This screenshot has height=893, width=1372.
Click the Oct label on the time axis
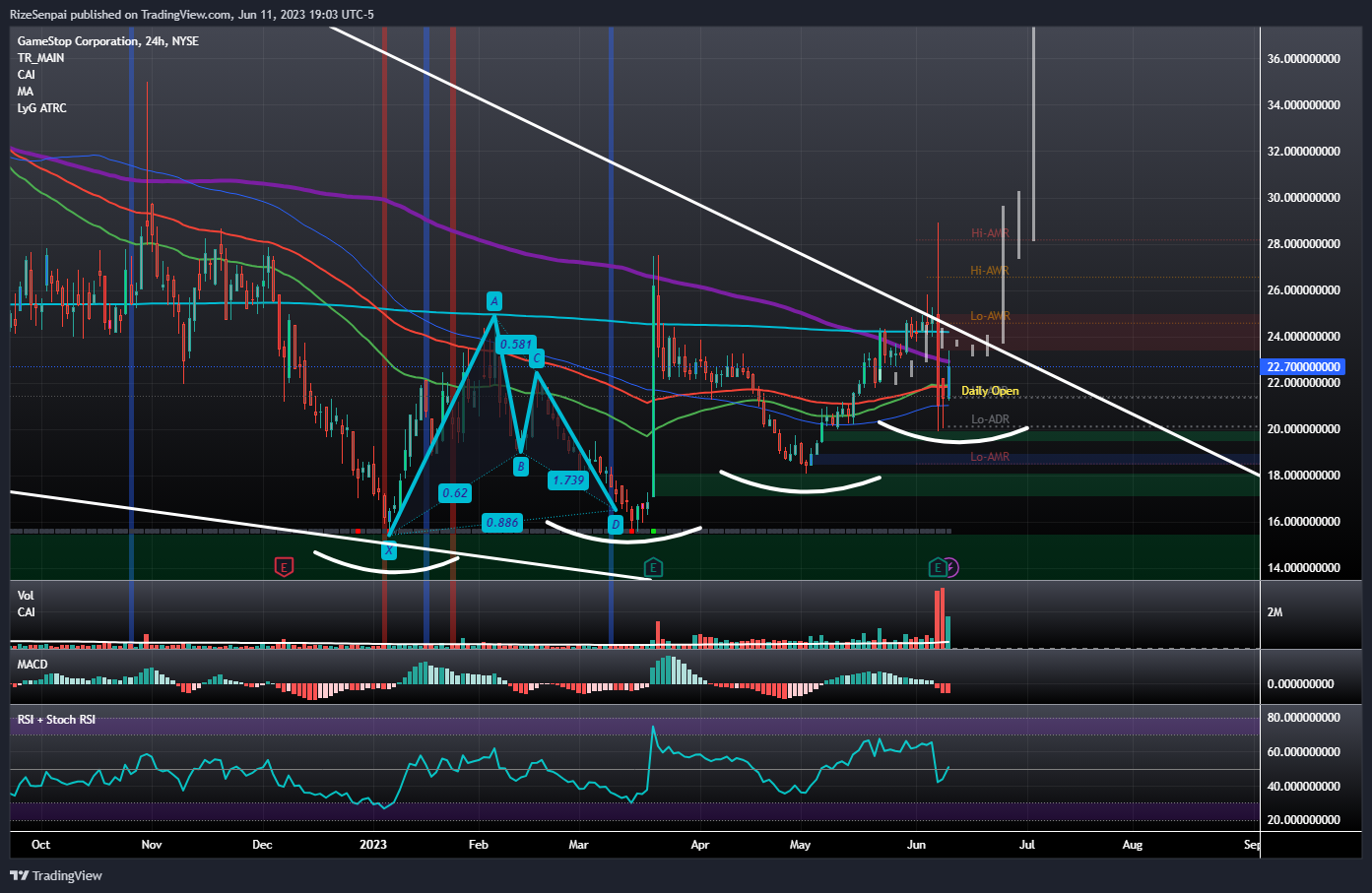click(x=40, y=845)
